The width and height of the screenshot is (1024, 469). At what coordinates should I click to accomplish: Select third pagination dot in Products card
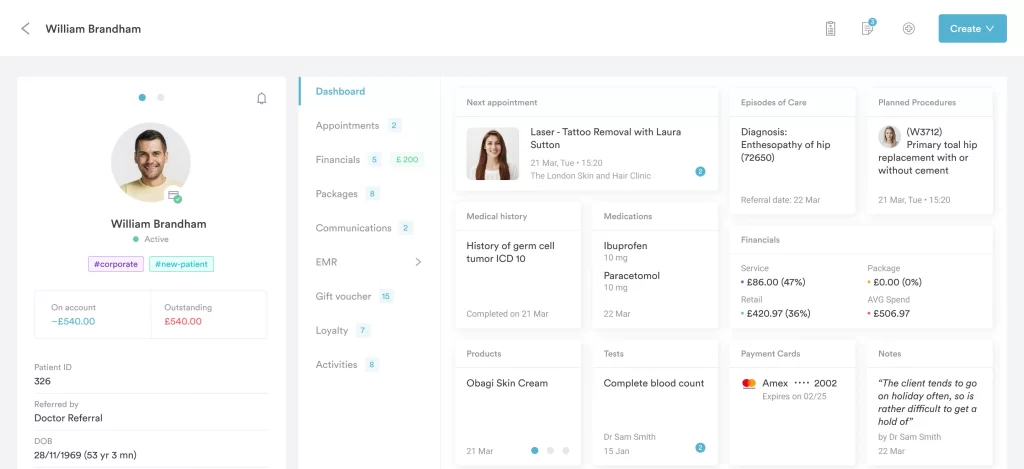click(565, 451)
